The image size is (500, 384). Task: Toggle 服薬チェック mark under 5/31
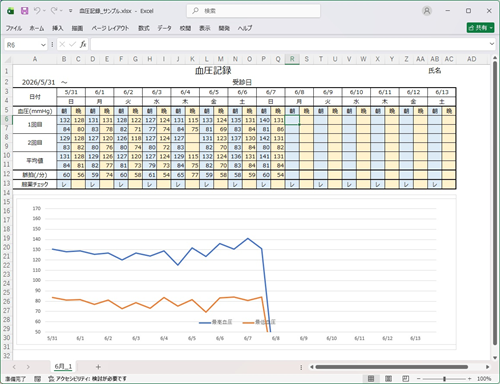[64, 184]
